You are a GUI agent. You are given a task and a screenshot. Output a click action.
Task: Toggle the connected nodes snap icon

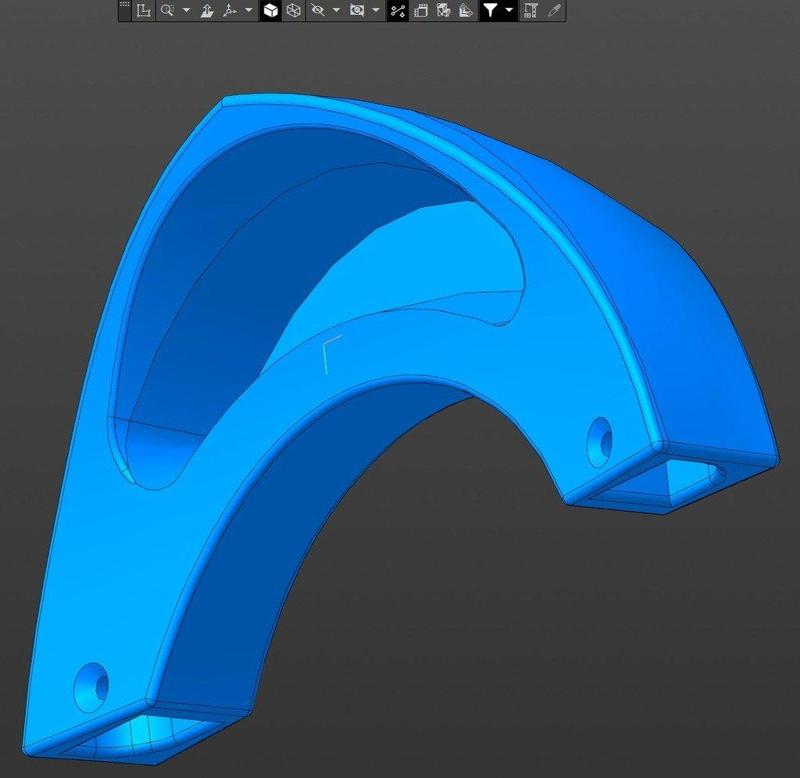tap(397, 11)
